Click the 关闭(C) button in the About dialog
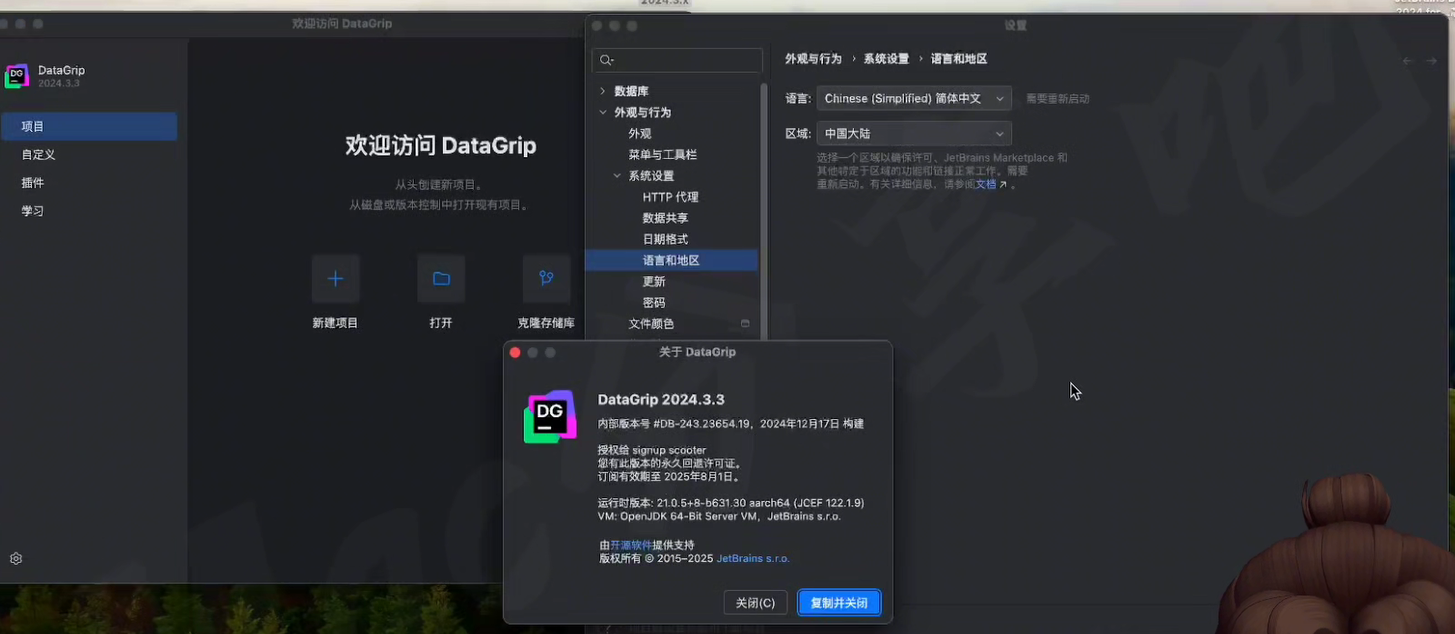Viewport: 1455px width, 634px height. point(755,603)
